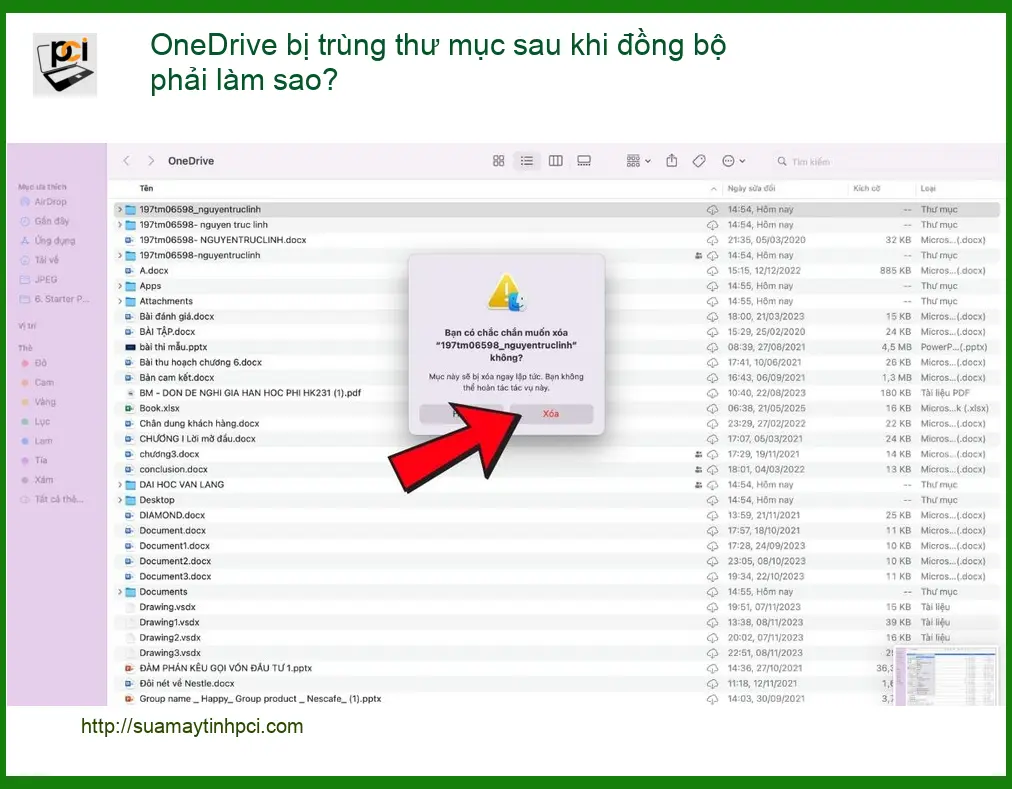The image size is (1012, 789).
Task: Click the Drawing.vsdx file icon
Action: (x=130, y=607)
